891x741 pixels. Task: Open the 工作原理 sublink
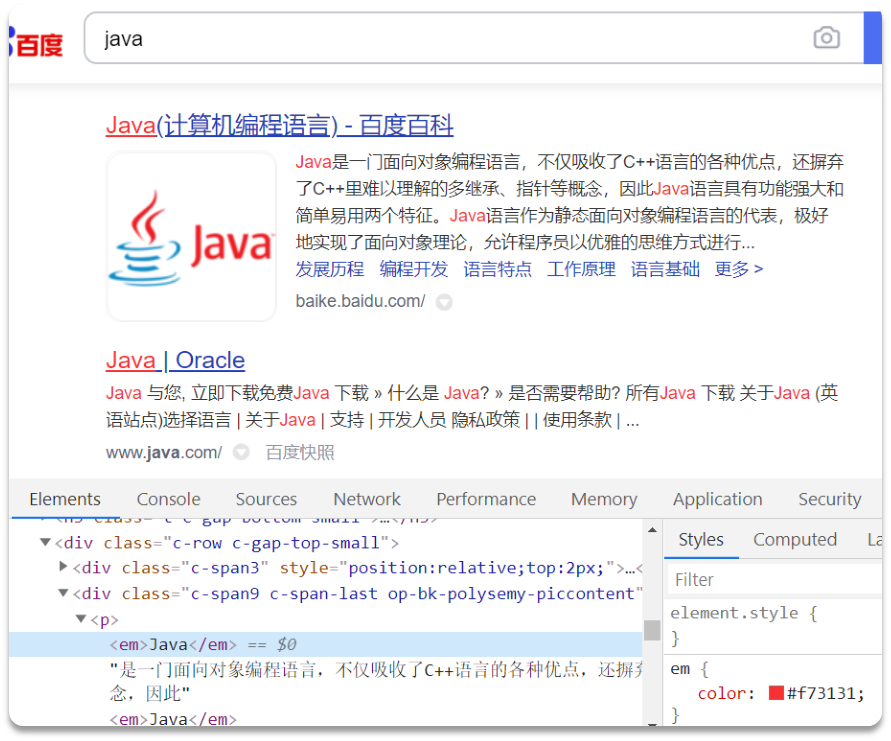click(581, 269)
